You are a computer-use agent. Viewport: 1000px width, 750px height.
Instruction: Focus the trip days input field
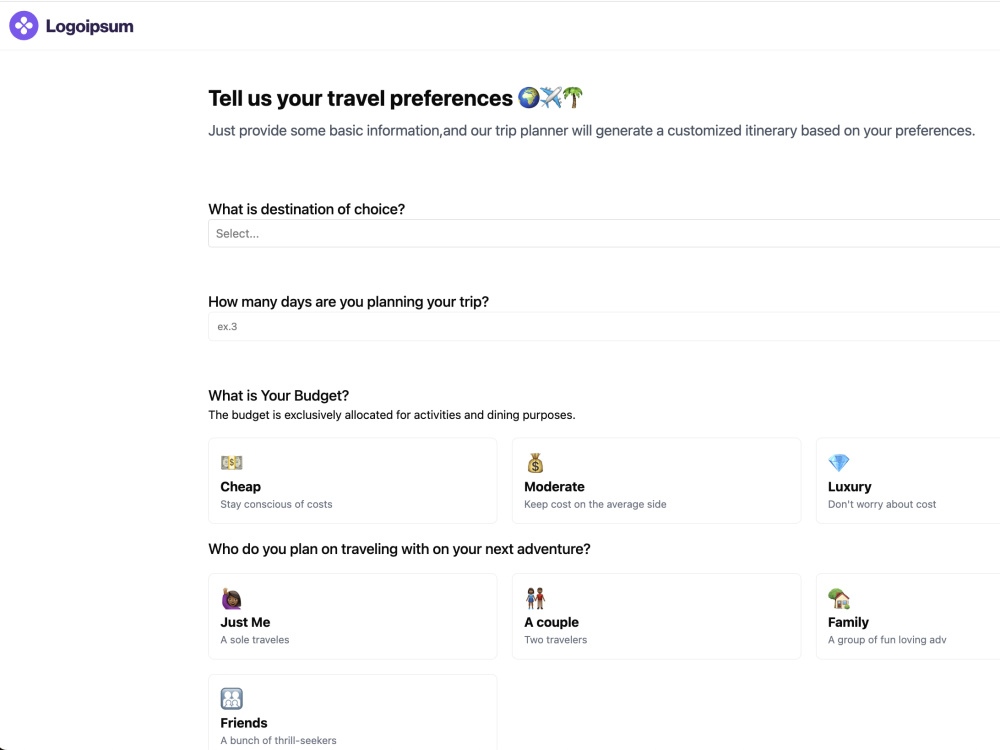click(604, 327)
